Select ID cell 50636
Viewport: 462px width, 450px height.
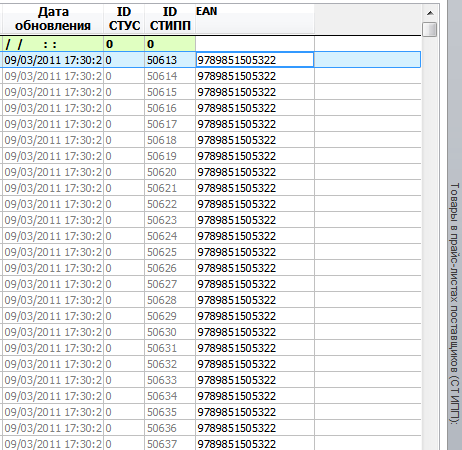pos(170,428)
